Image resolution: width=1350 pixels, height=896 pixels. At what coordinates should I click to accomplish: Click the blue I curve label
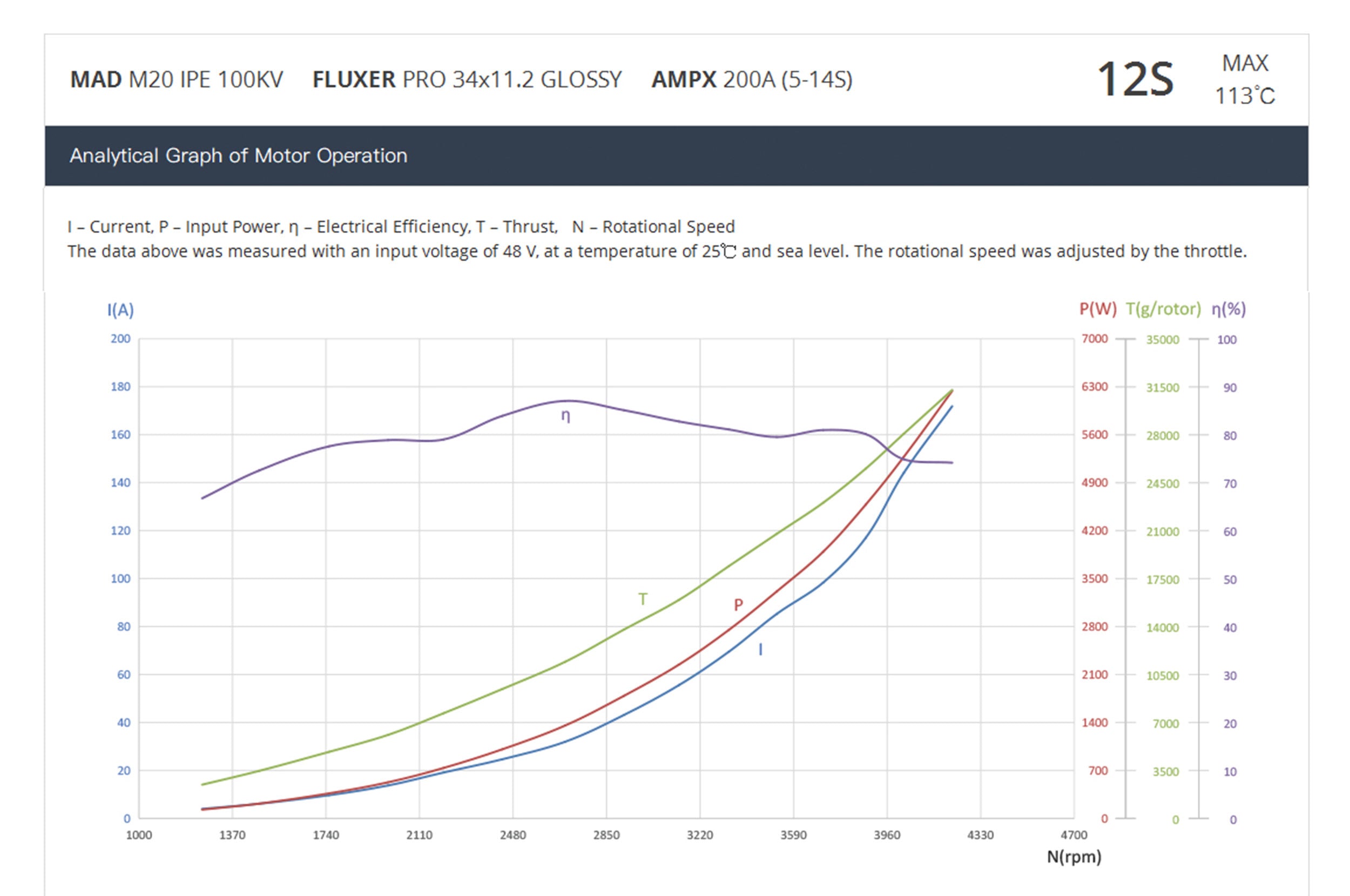[760, 650]
